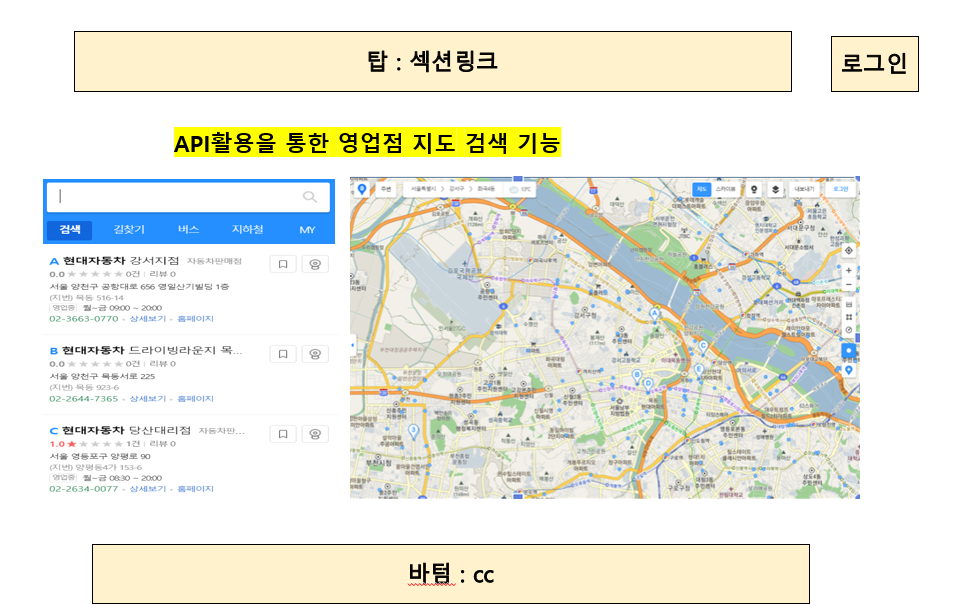Click the 바텀 : cc footer box
This screenshot has width=976, height=605.
(x=451, y=574)
